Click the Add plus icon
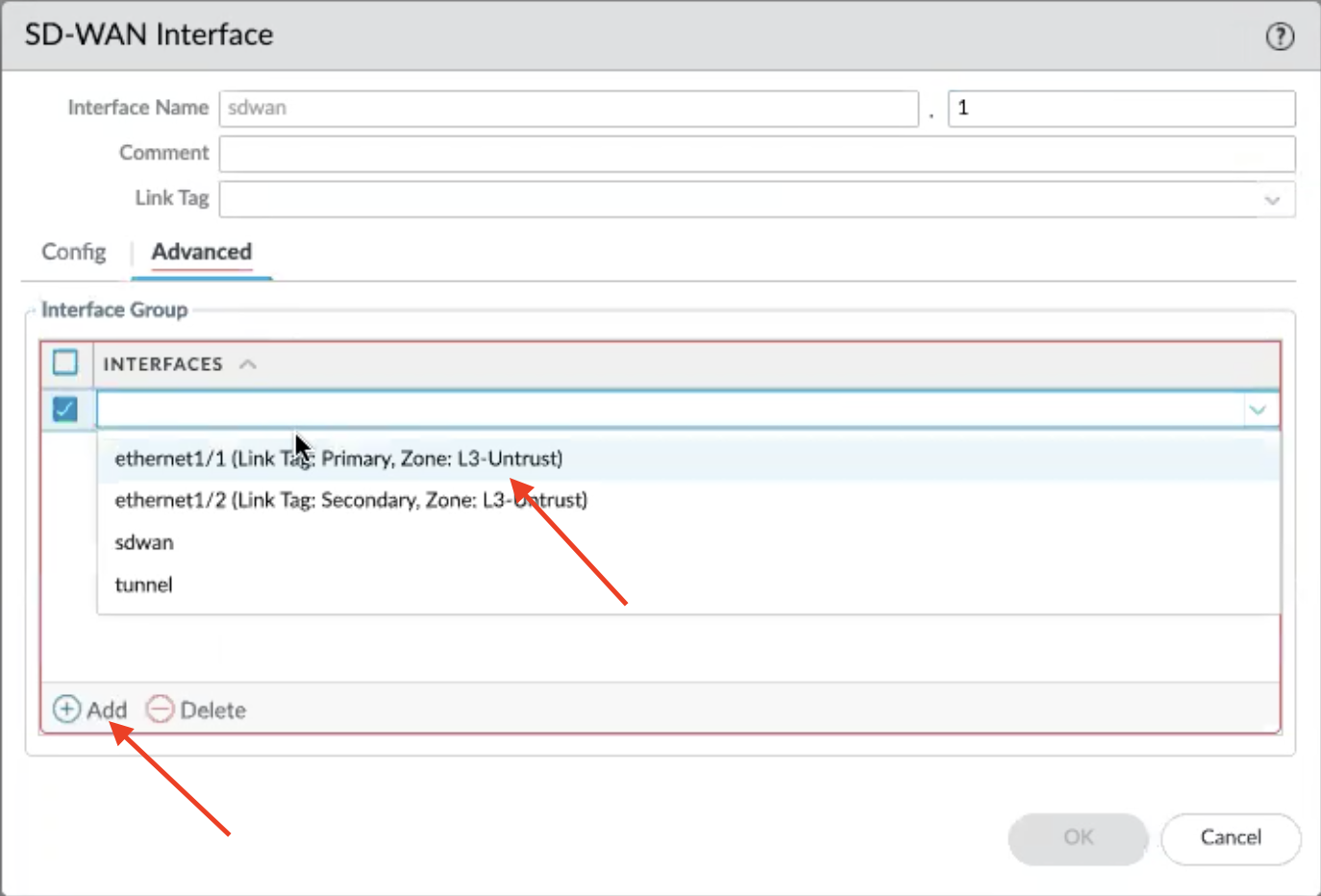The height and width of the screenshot is (896, 1321). pos(65,709)
